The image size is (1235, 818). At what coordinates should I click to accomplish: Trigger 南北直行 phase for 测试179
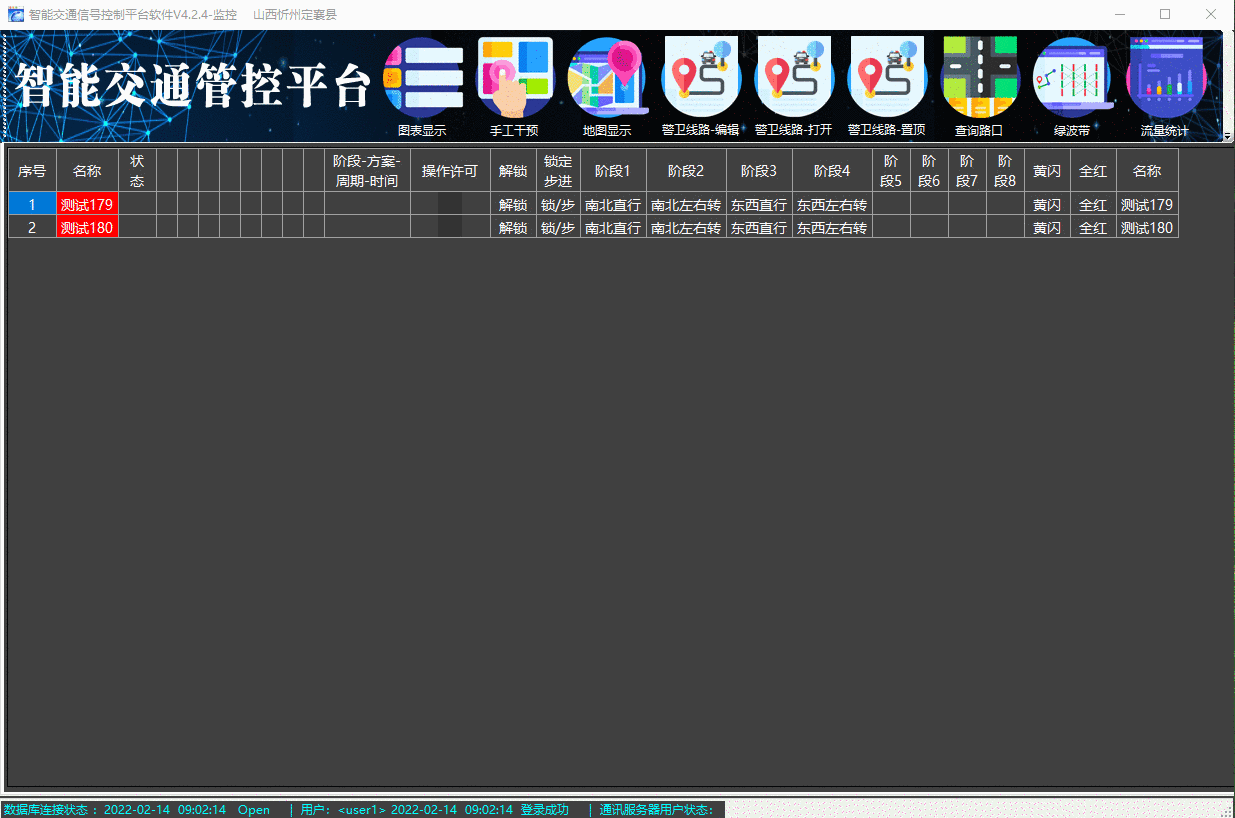click(x=613, y=205)
